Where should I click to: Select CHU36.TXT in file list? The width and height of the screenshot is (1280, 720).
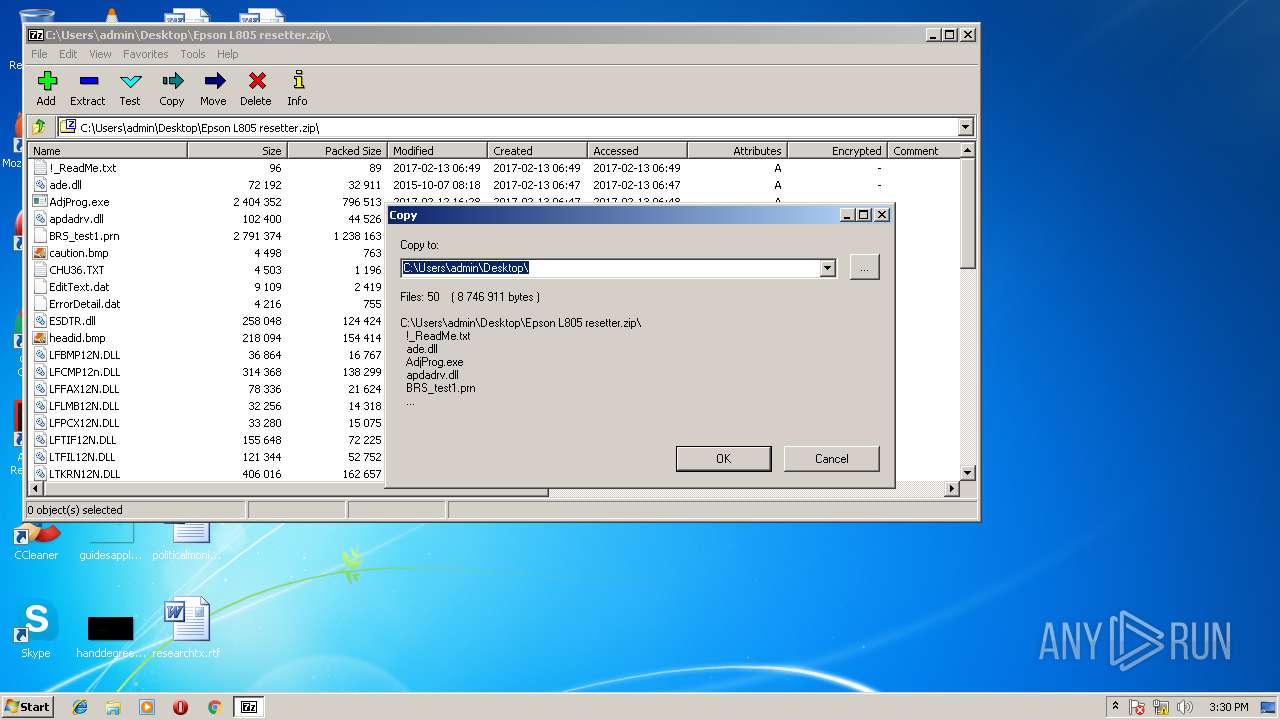coord(76,270)
